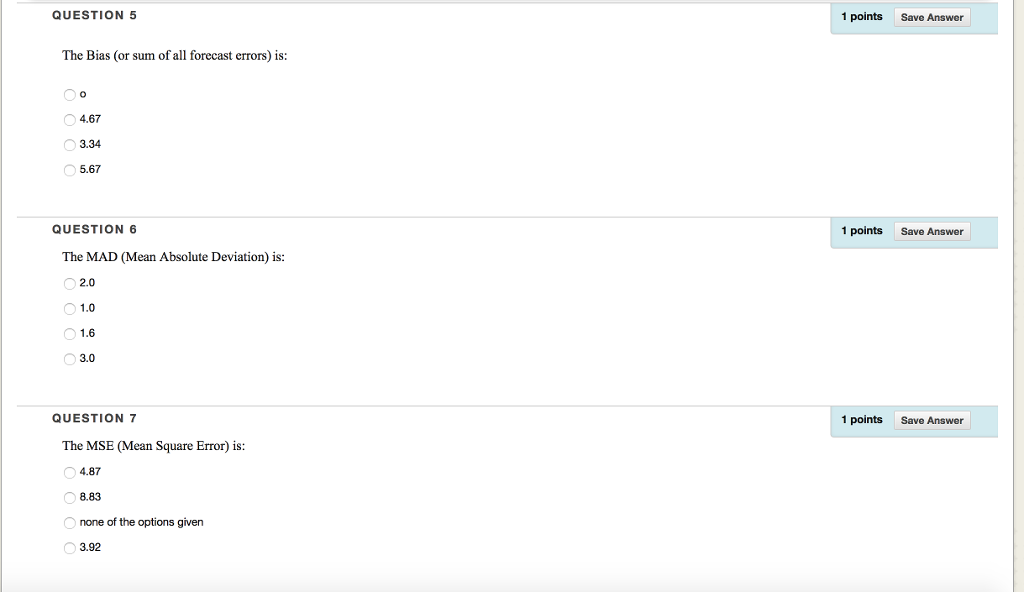The height and width of the screenshot is (592, 1024).
Task: Pick 5.67 for the Bias question
Action: tap(69, 170)
